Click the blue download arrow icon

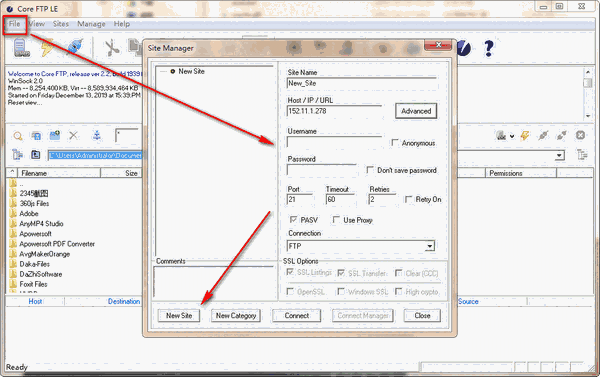click(97, 135)
